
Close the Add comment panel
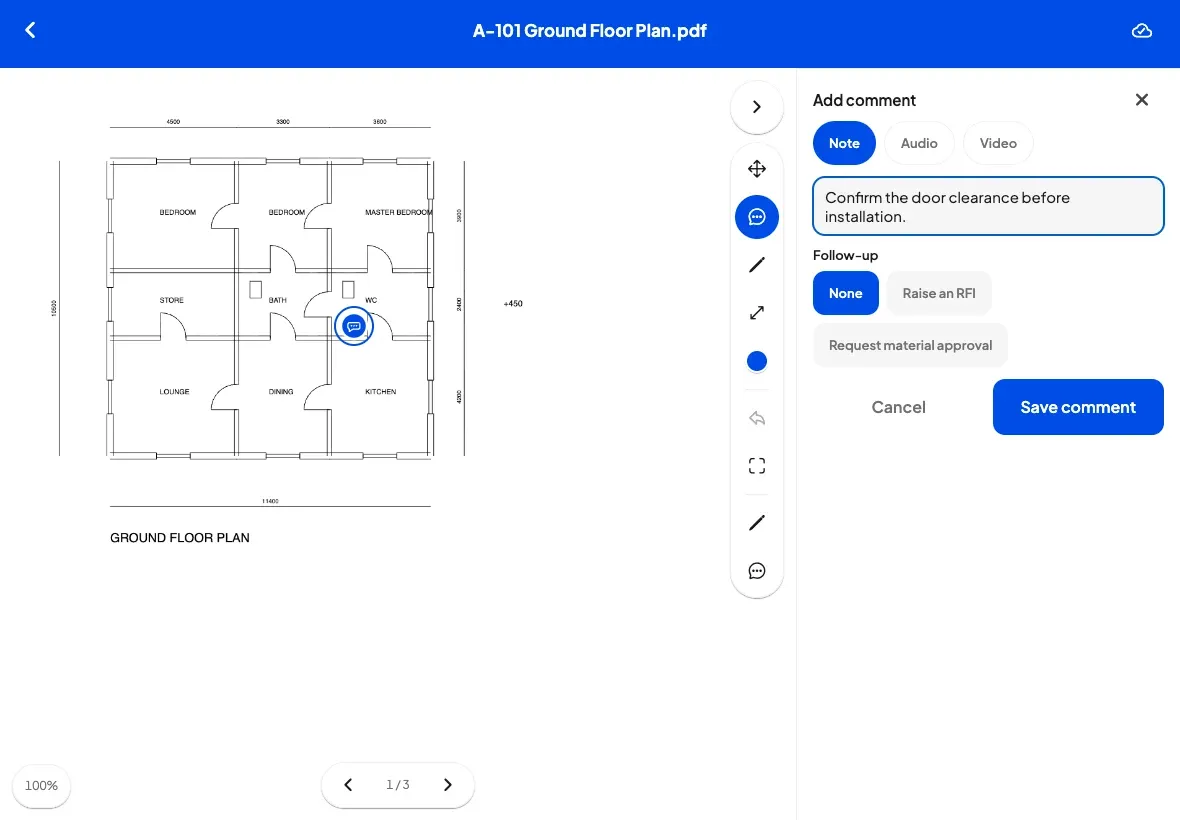pyautogui.click(x=1142, y=99)
